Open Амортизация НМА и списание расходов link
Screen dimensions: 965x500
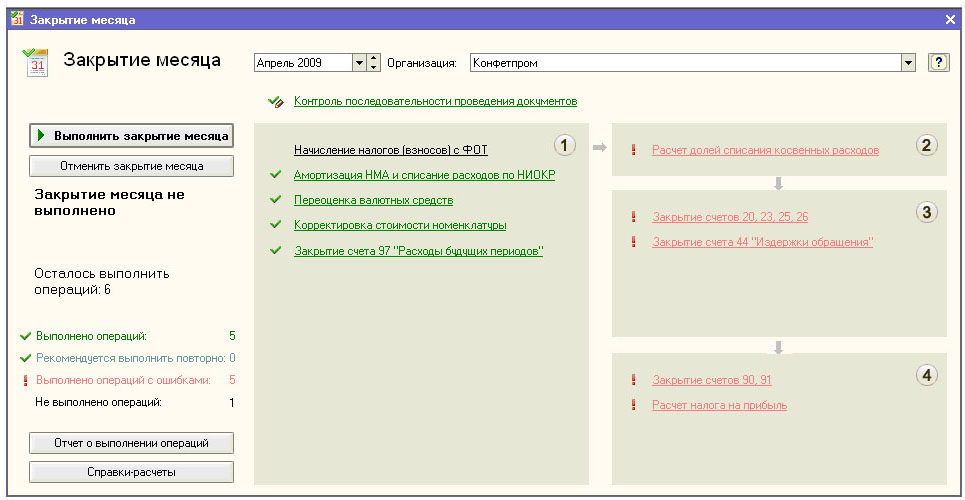(x=425, y=176)
